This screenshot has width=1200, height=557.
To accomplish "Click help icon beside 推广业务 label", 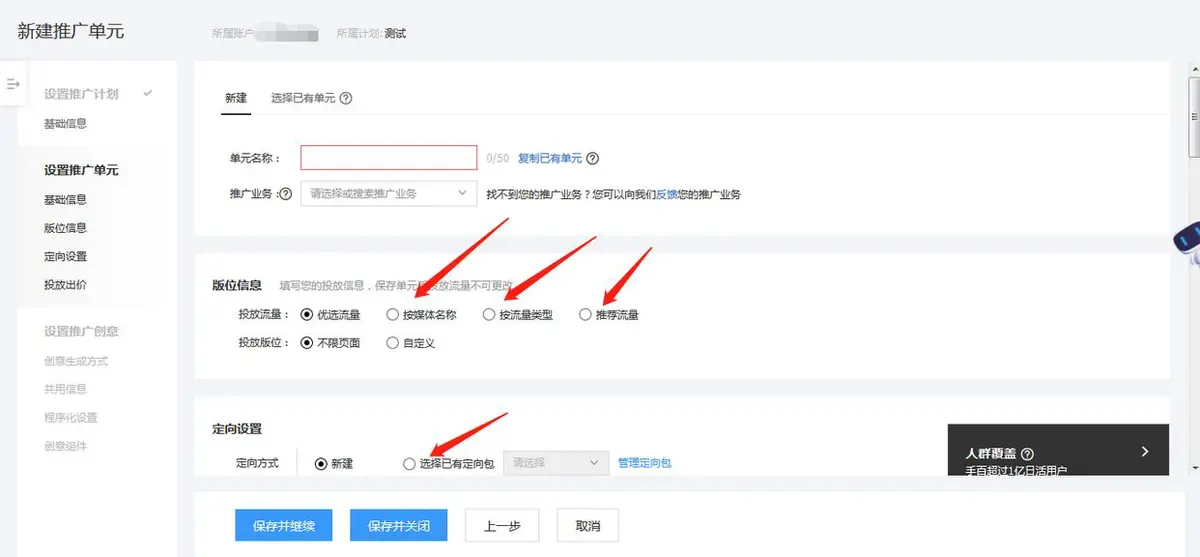I will pyautogui.click(x=285, y=194).
